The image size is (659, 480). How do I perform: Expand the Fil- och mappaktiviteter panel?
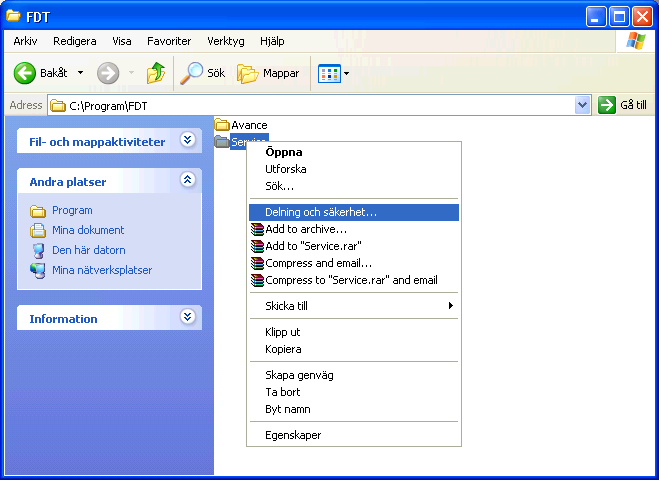[x=187, y=141]
